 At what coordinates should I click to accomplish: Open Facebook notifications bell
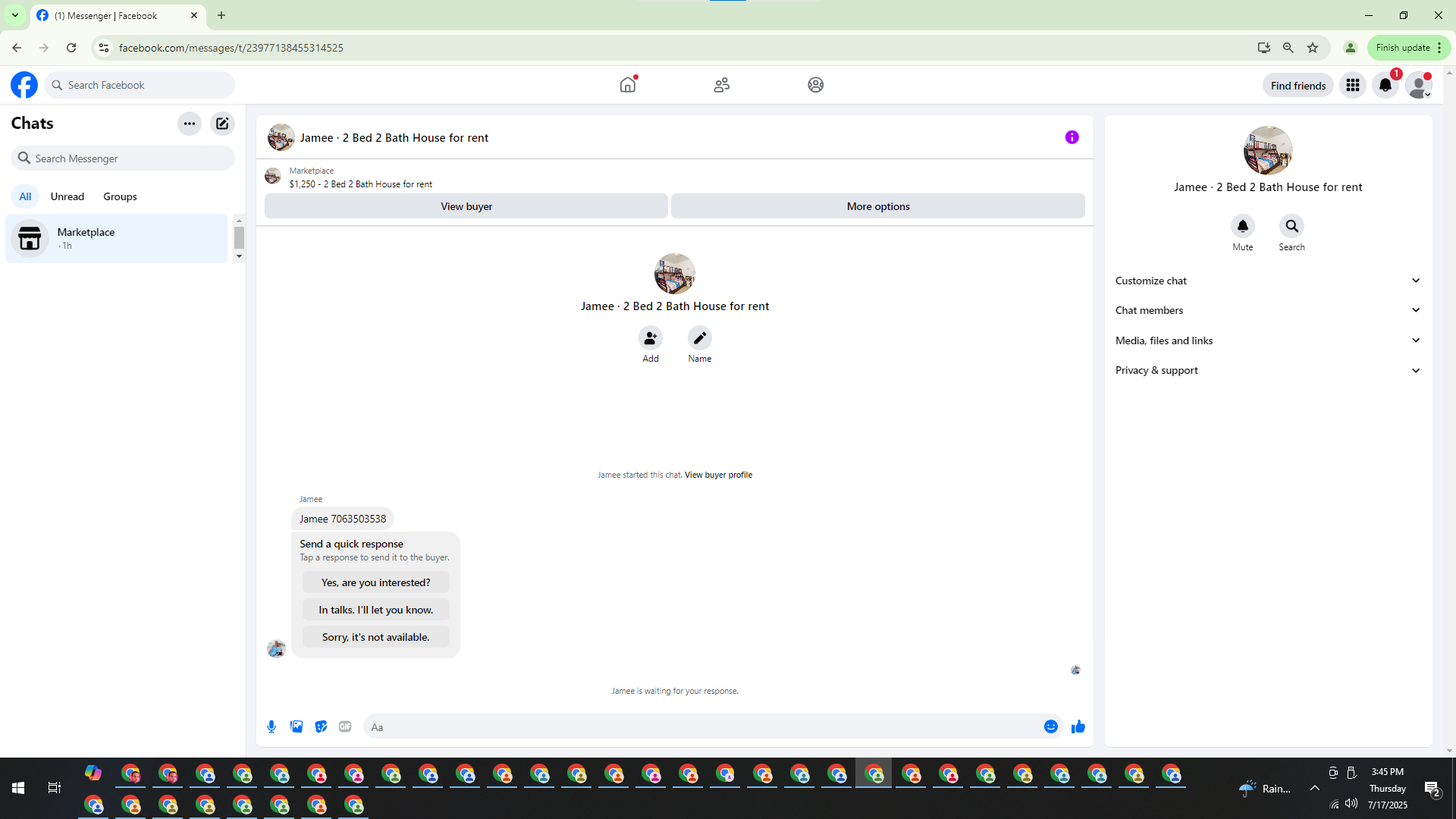click(x=1385, y=85)
